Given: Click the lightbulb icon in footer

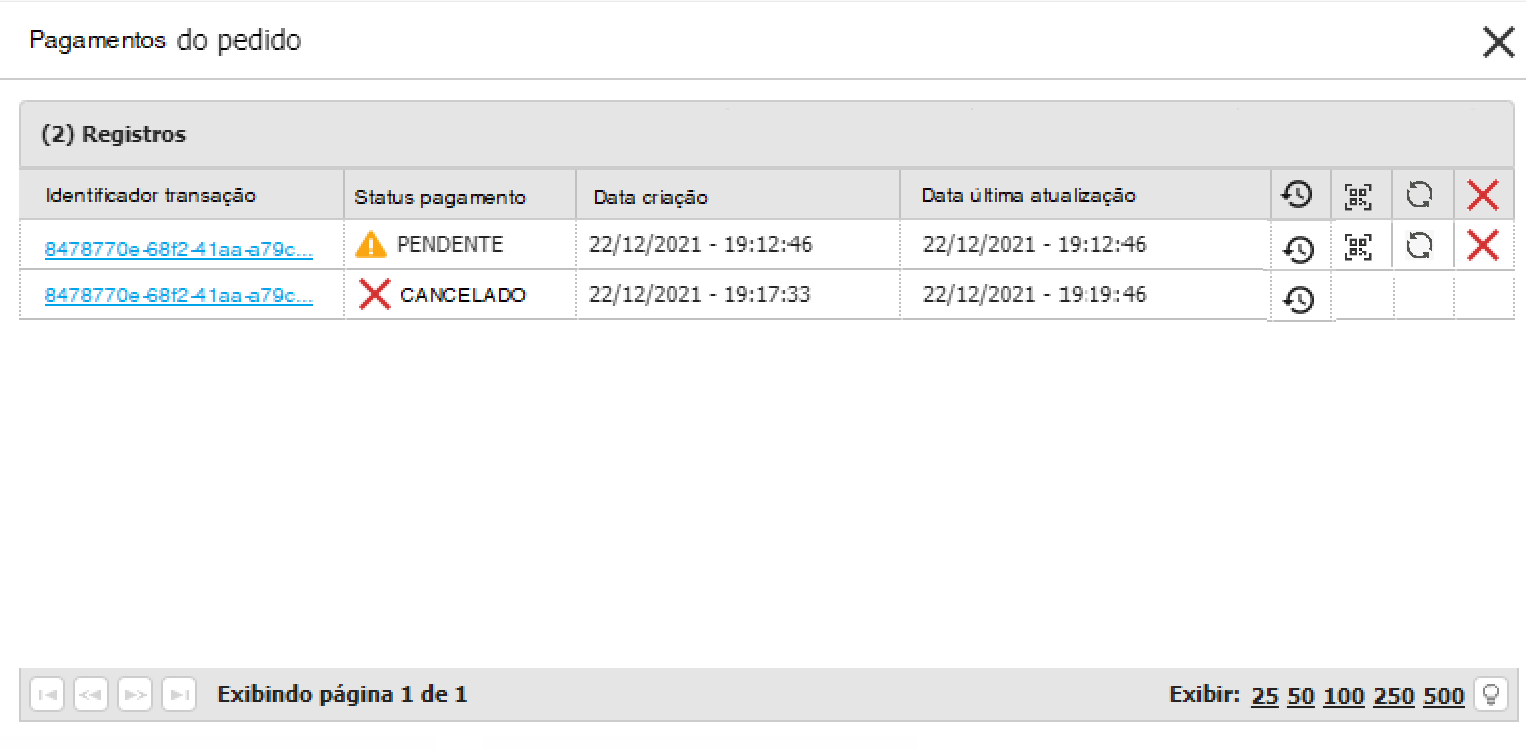Looking at the screenshot, I should 1491,694.
